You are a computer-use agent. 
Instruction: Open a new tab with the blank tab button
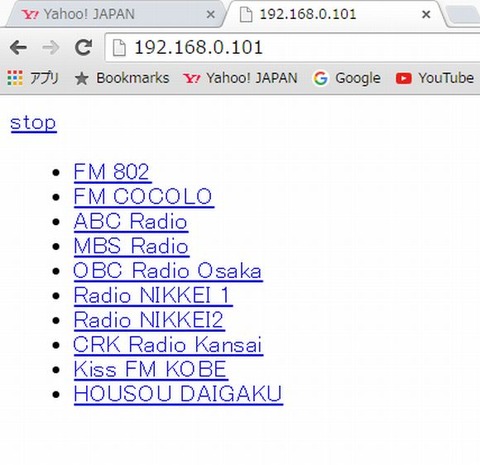pyautogui.click(x=463, y=15)
